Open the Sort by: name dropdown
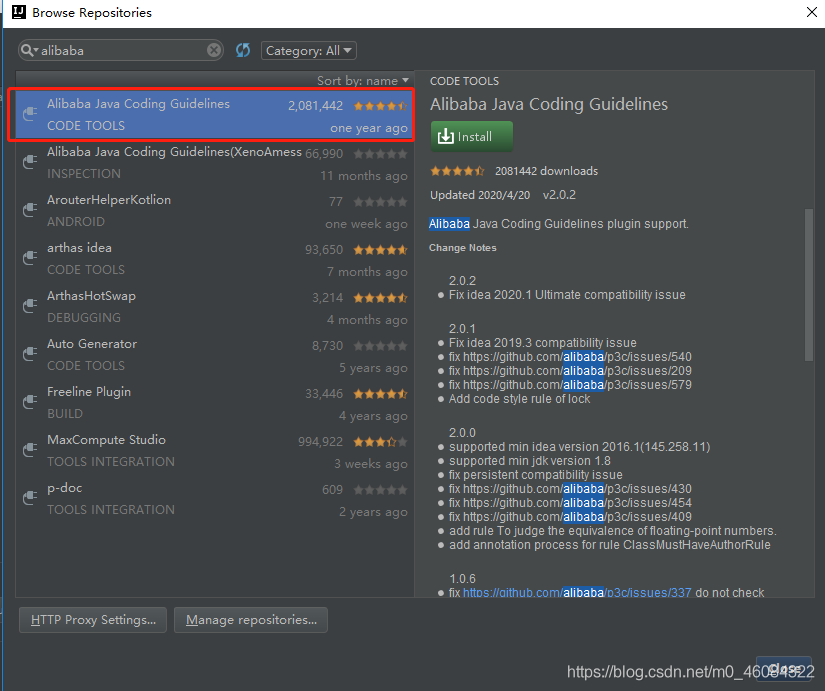825x691 pixels. (x=363, y=81)
